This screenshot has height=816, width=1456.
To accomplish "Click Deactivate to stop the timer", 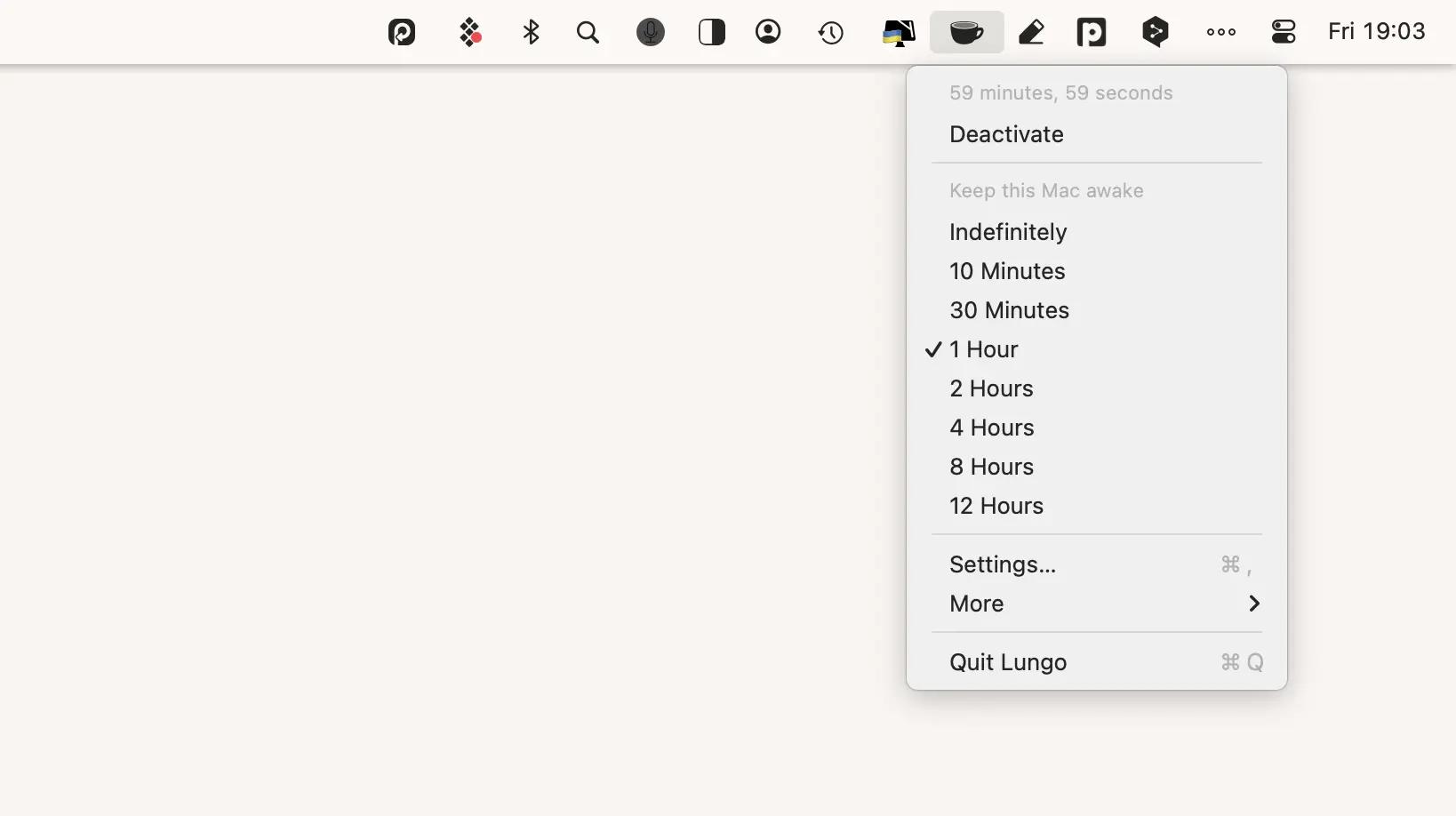I will tap(1005, 134).
